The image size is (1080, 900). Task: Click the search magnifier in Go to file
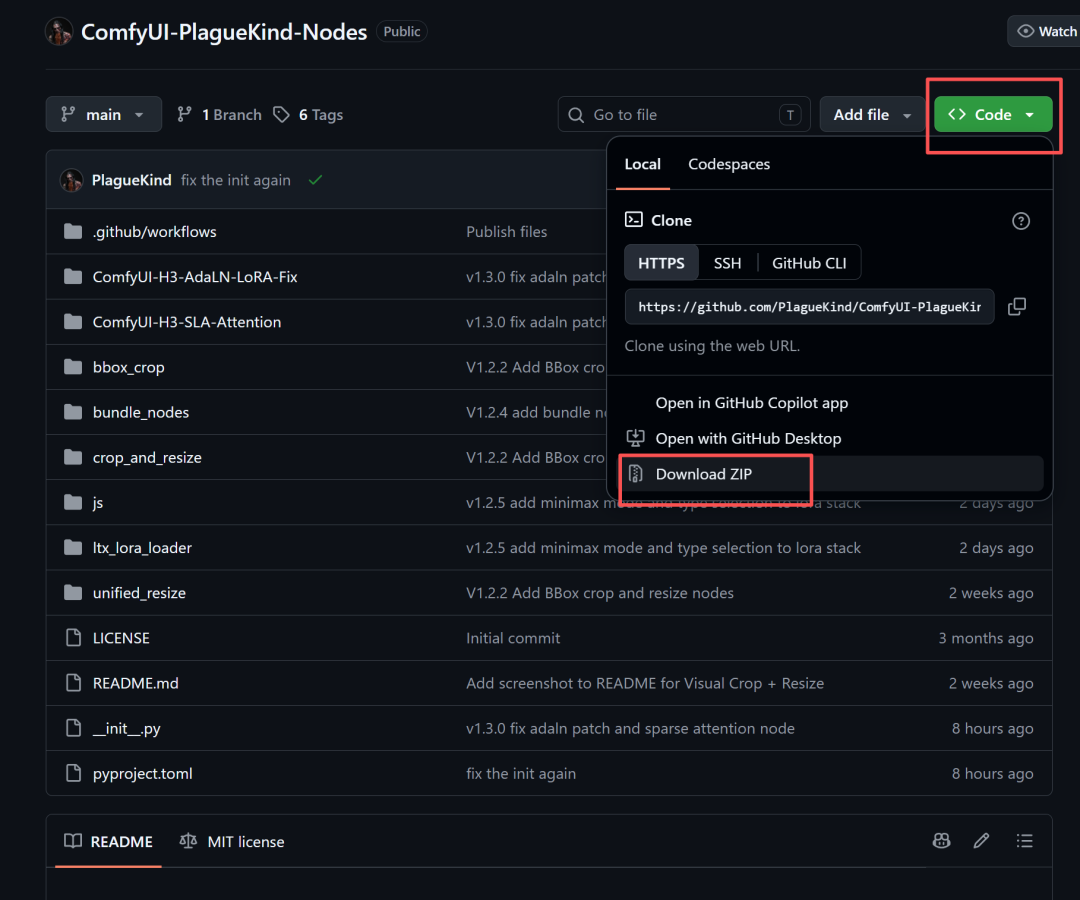click(x=576, y=115)
